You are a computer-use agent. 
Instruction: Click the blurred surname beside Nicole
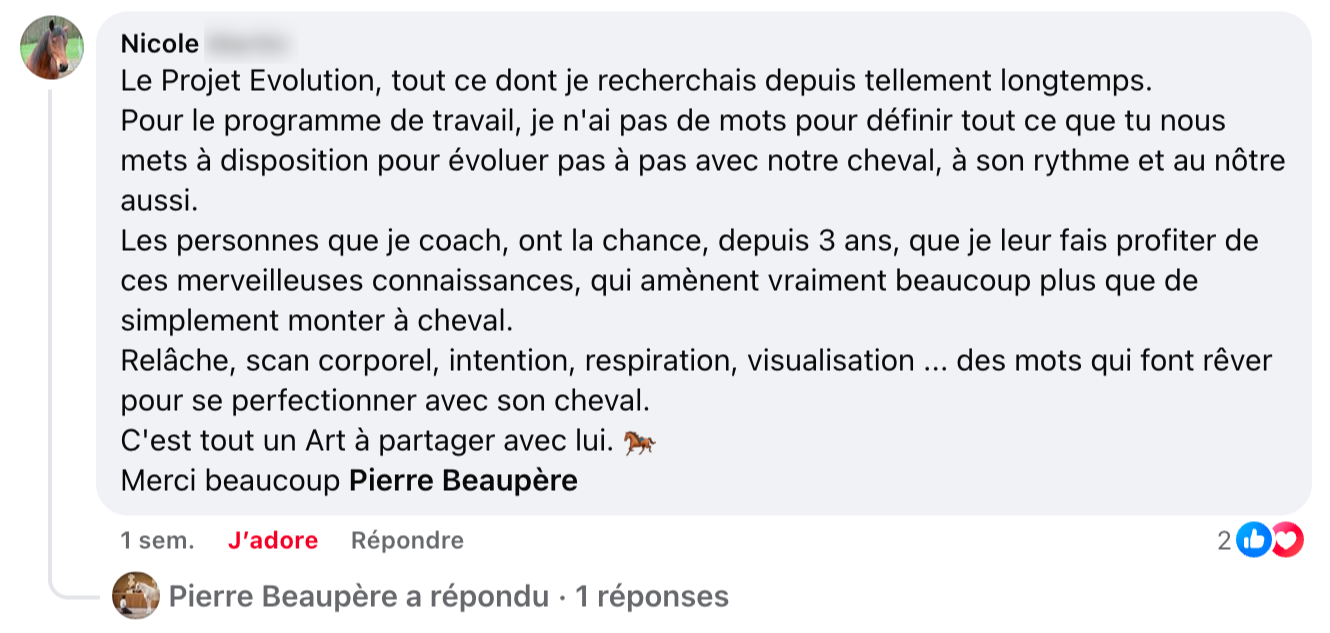(x=247, y=44)
